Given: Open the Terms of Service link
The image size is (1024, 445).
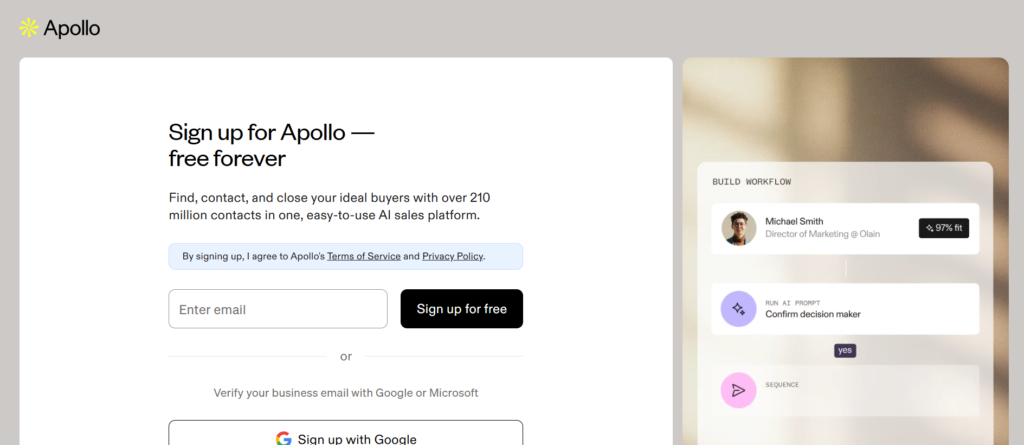Looking at the screenshot, I should pos(364,256).
